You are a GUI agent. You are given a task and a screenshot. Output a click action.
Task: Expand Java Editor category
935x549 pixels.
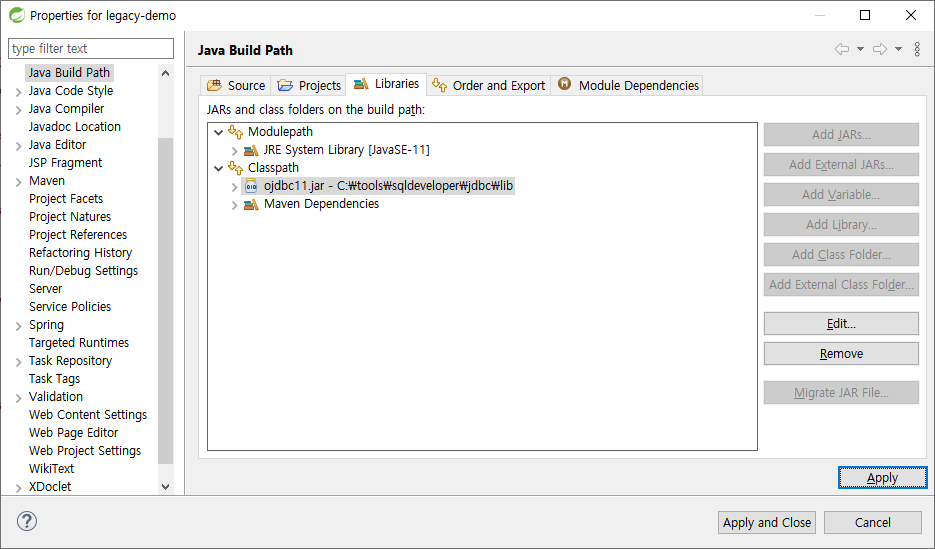click(18, 145)
